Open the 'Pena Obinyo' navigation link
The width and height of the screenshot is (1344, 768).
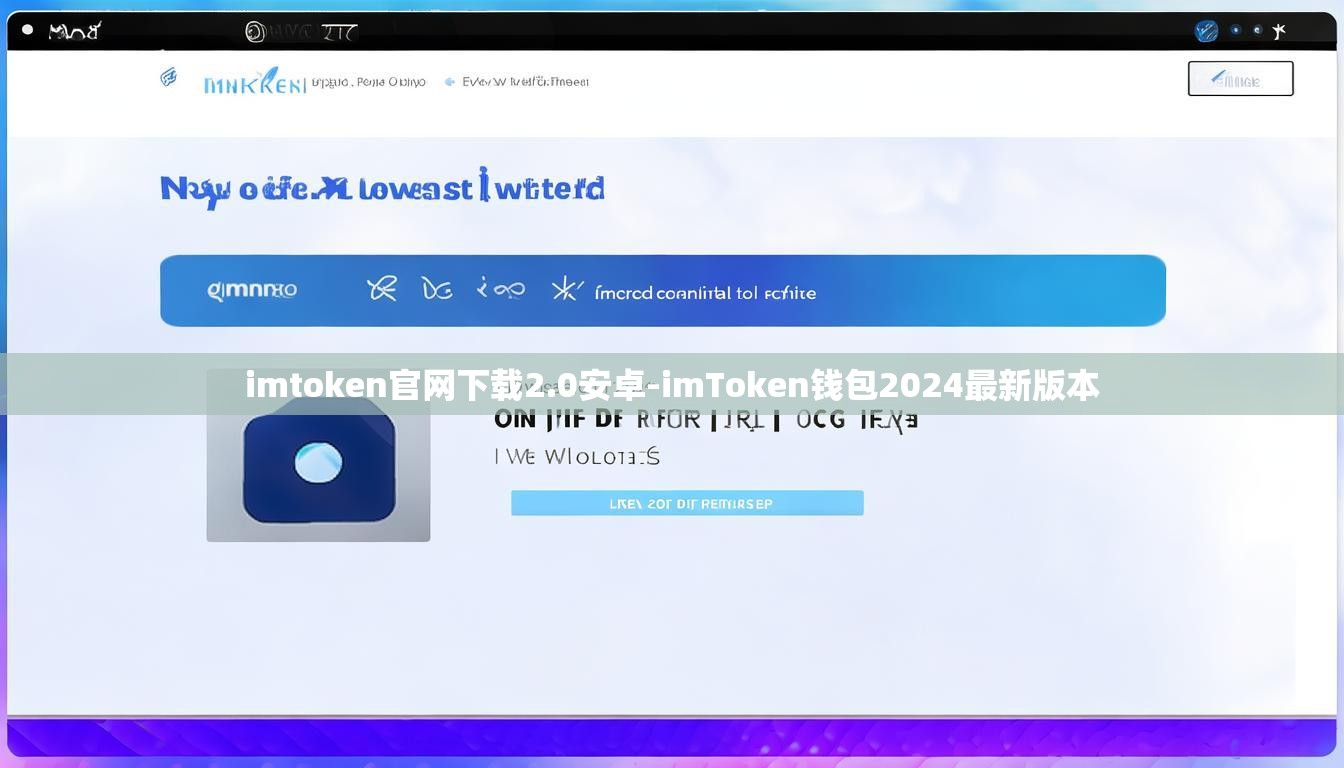(391, 82)
